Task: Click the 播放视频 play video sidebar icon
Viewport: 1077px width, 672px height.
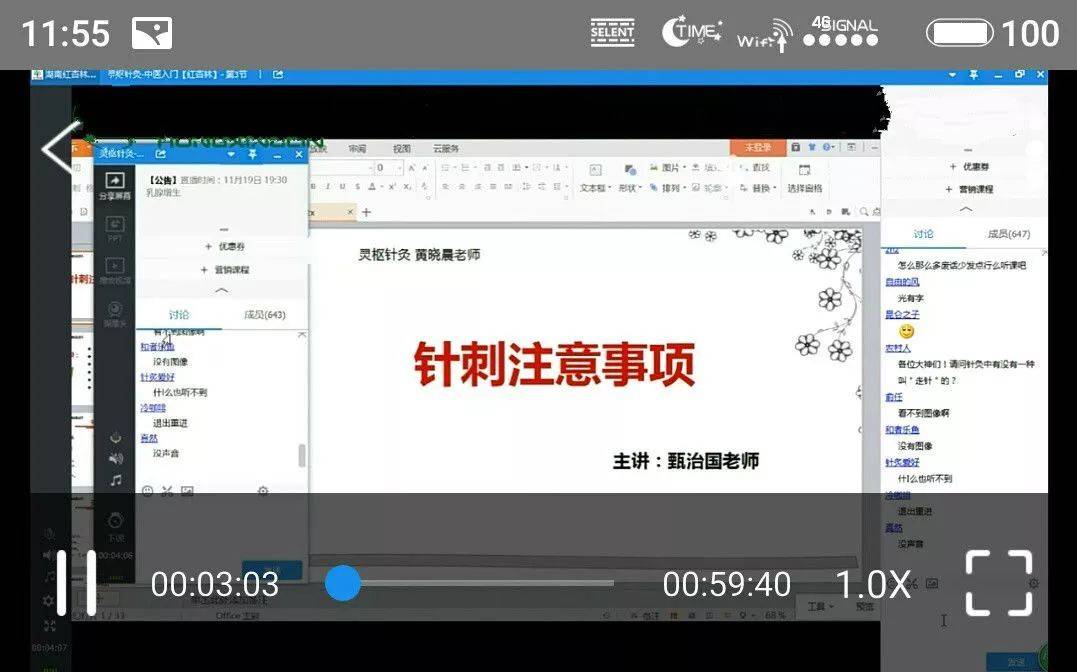Action: click(114, 270)
